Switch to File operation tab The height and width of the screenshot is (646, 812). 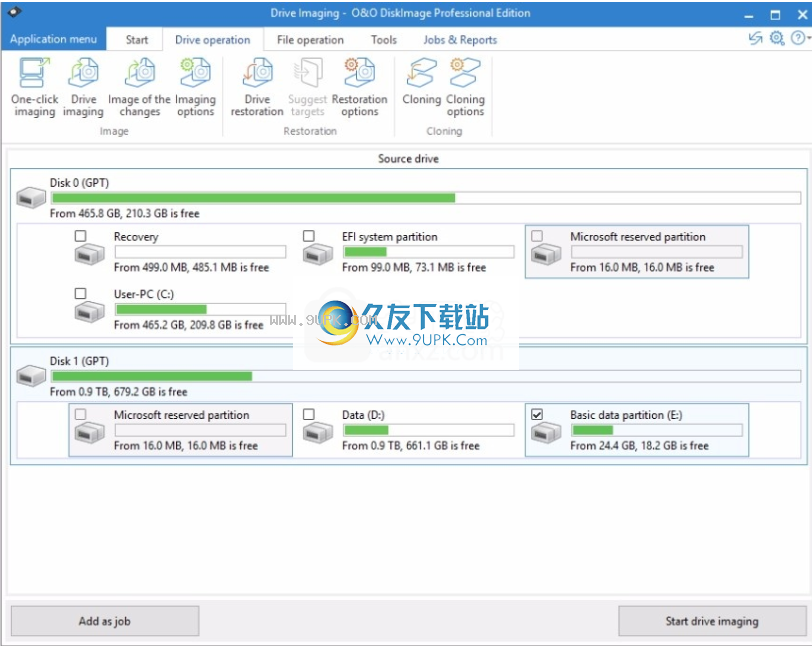[310, 40]
